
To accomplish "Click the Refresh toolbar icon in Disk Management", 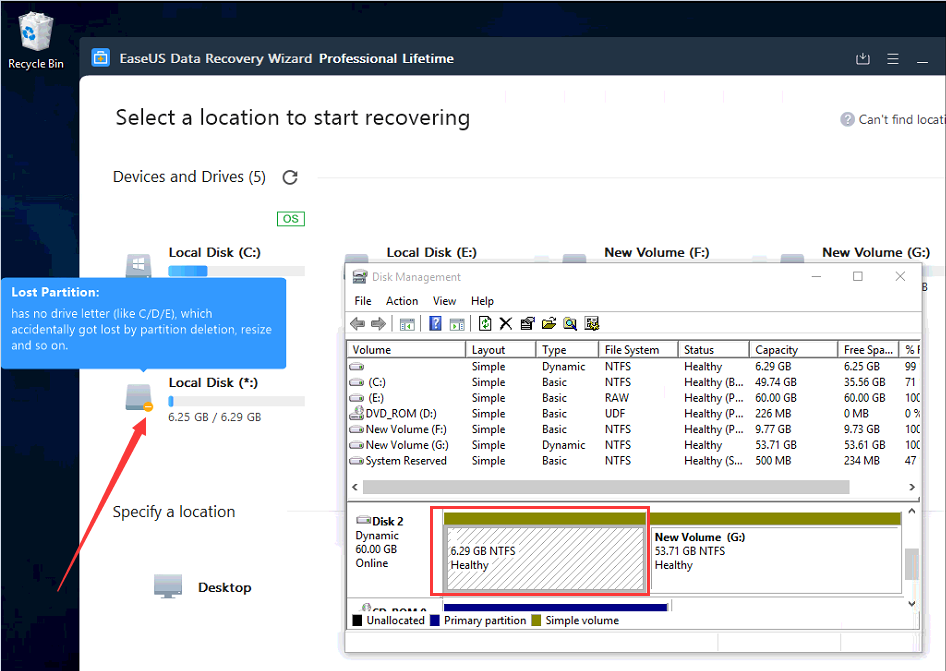I will click(x=485, y=324).
